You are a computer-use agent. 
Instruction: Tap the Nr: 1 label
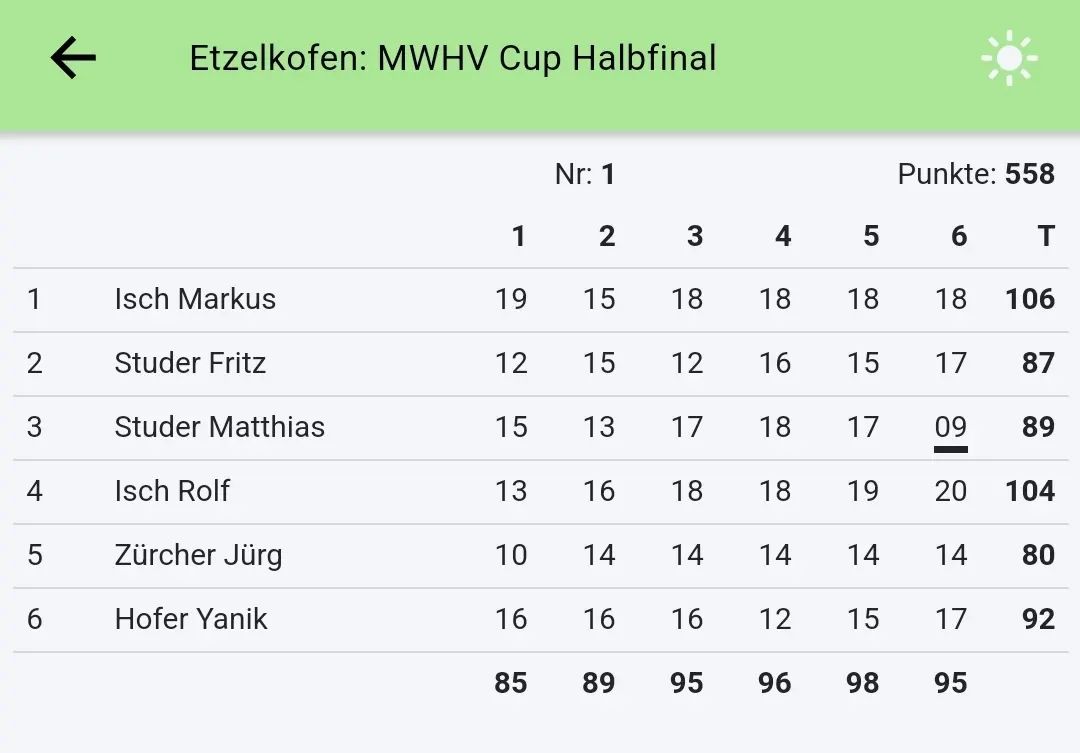coord(585,174)
